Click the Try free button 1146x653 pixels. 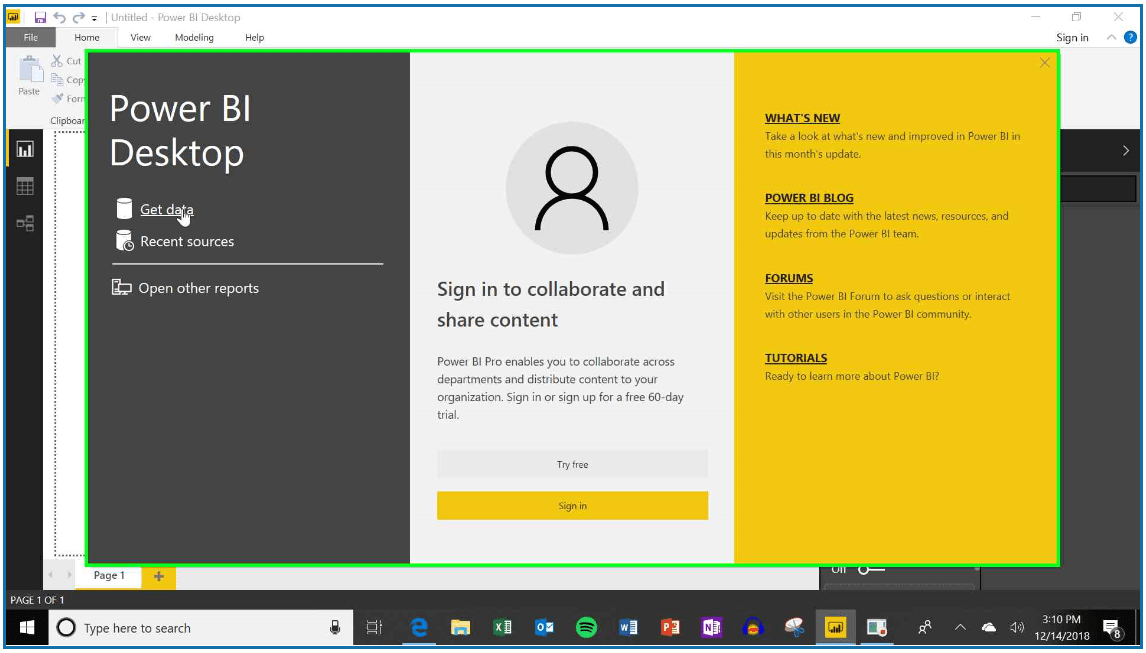pos(572,464)
